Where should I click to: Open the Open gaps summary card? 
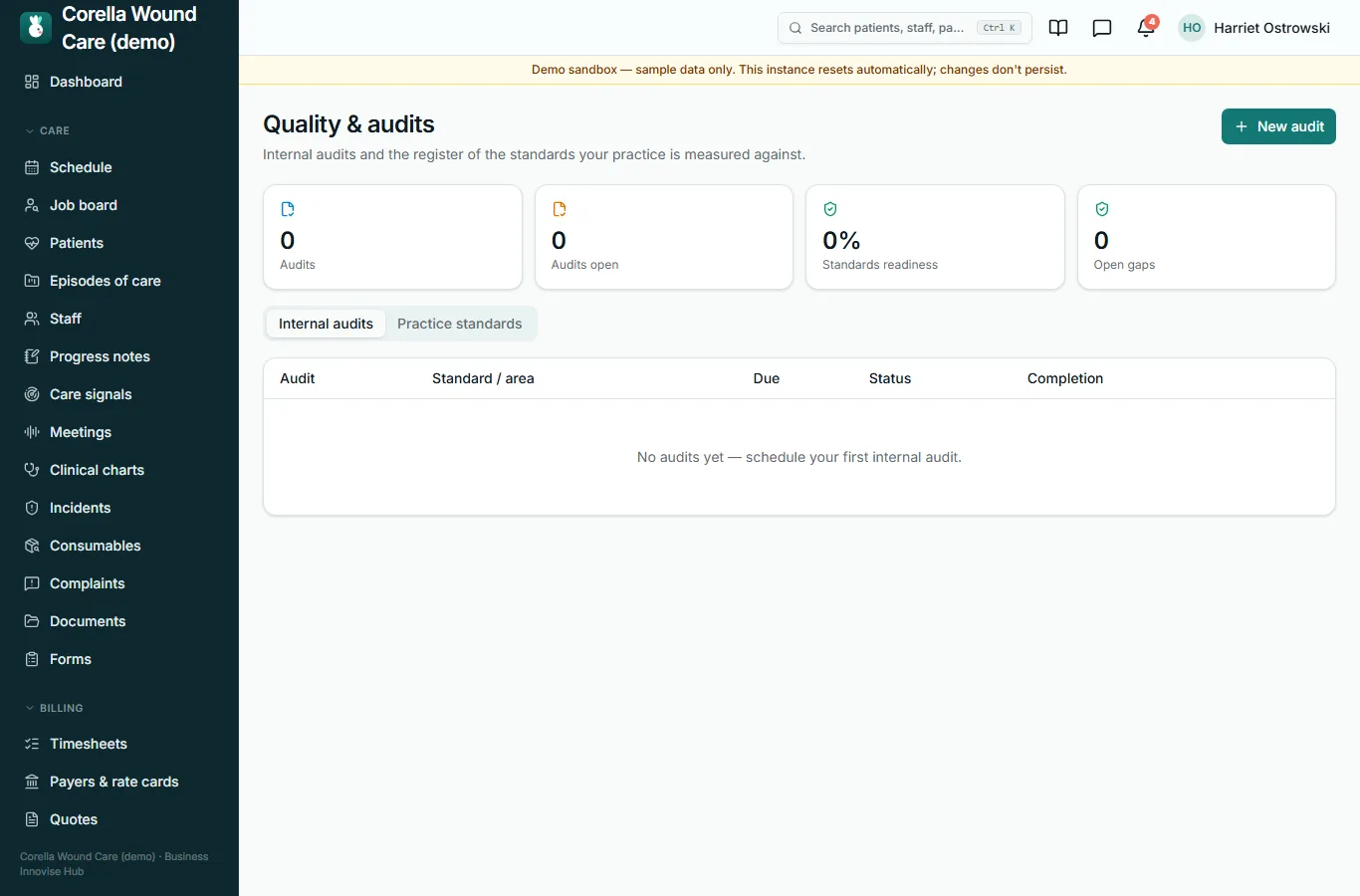click(1207, 237)
